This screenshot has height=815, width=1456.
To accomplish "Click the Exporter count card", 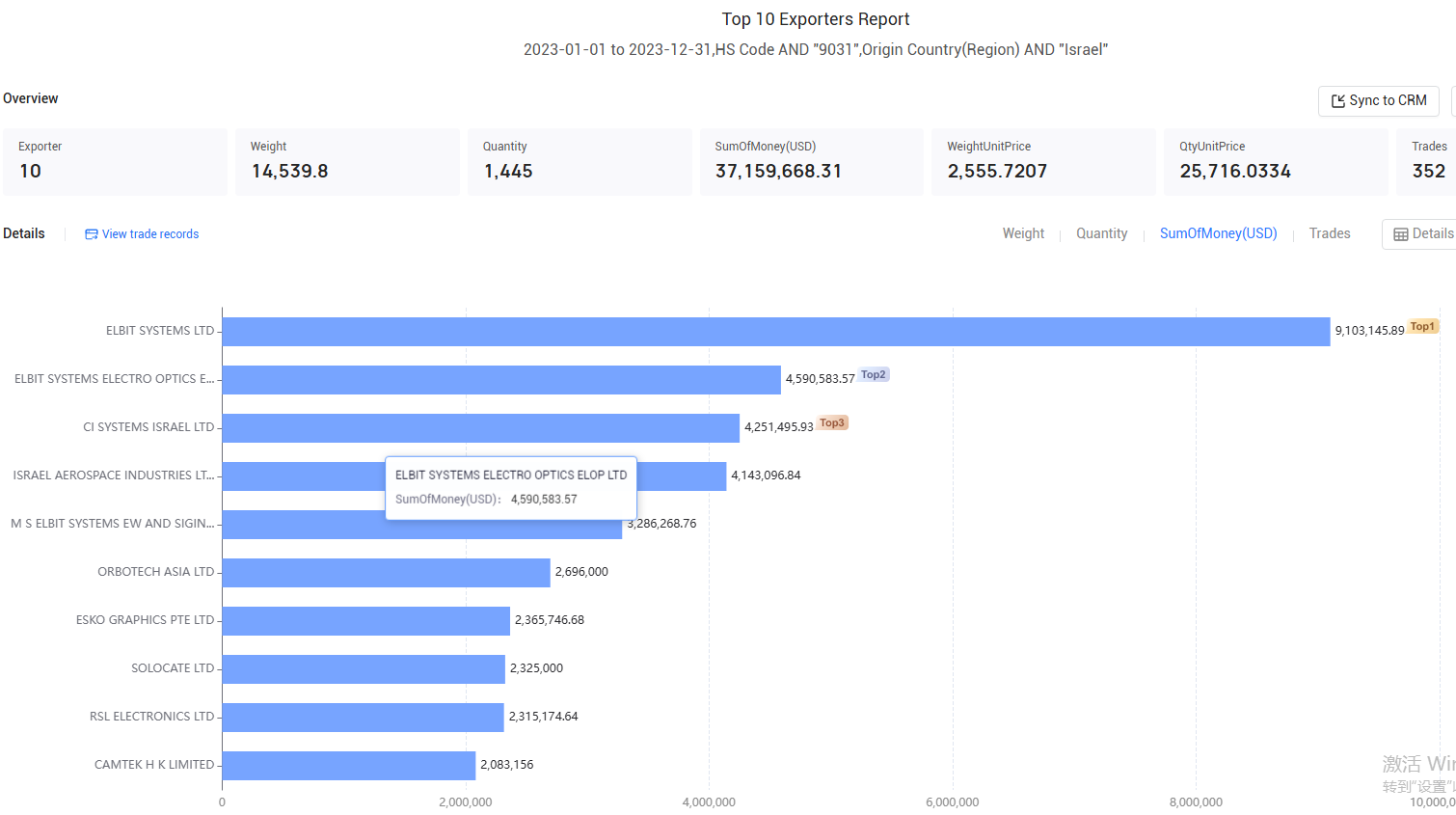I will pyautogui.click(x=115, y=162).
